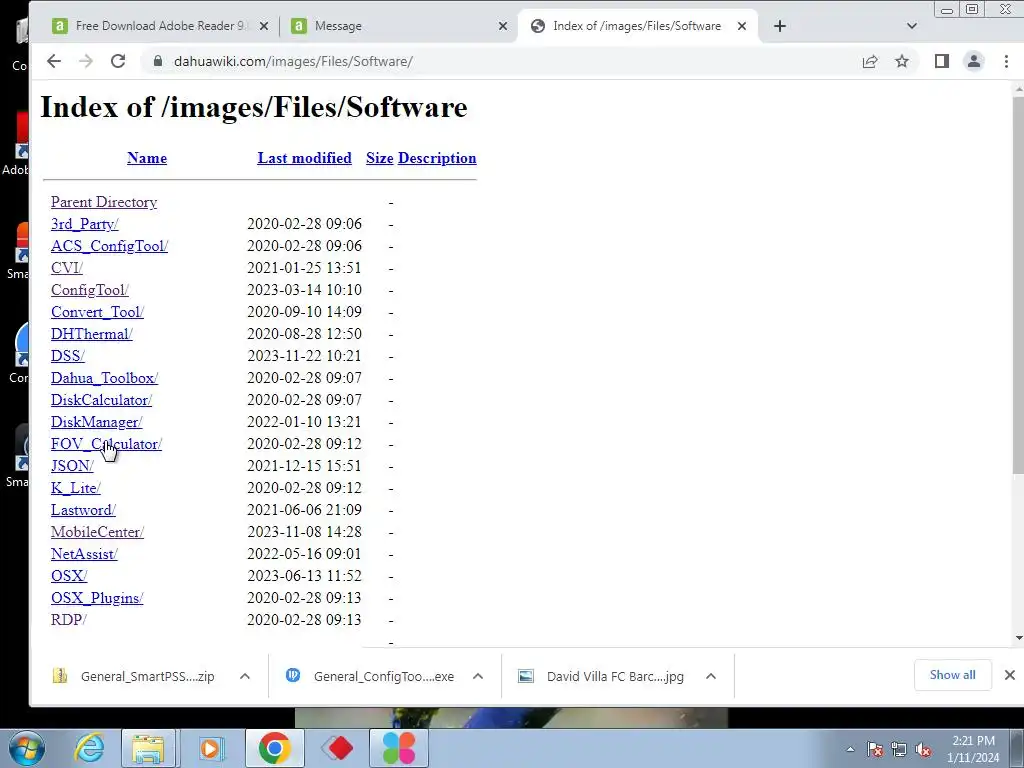
Task: Click the red diamond app in taskbar
Action: point(337,748)
